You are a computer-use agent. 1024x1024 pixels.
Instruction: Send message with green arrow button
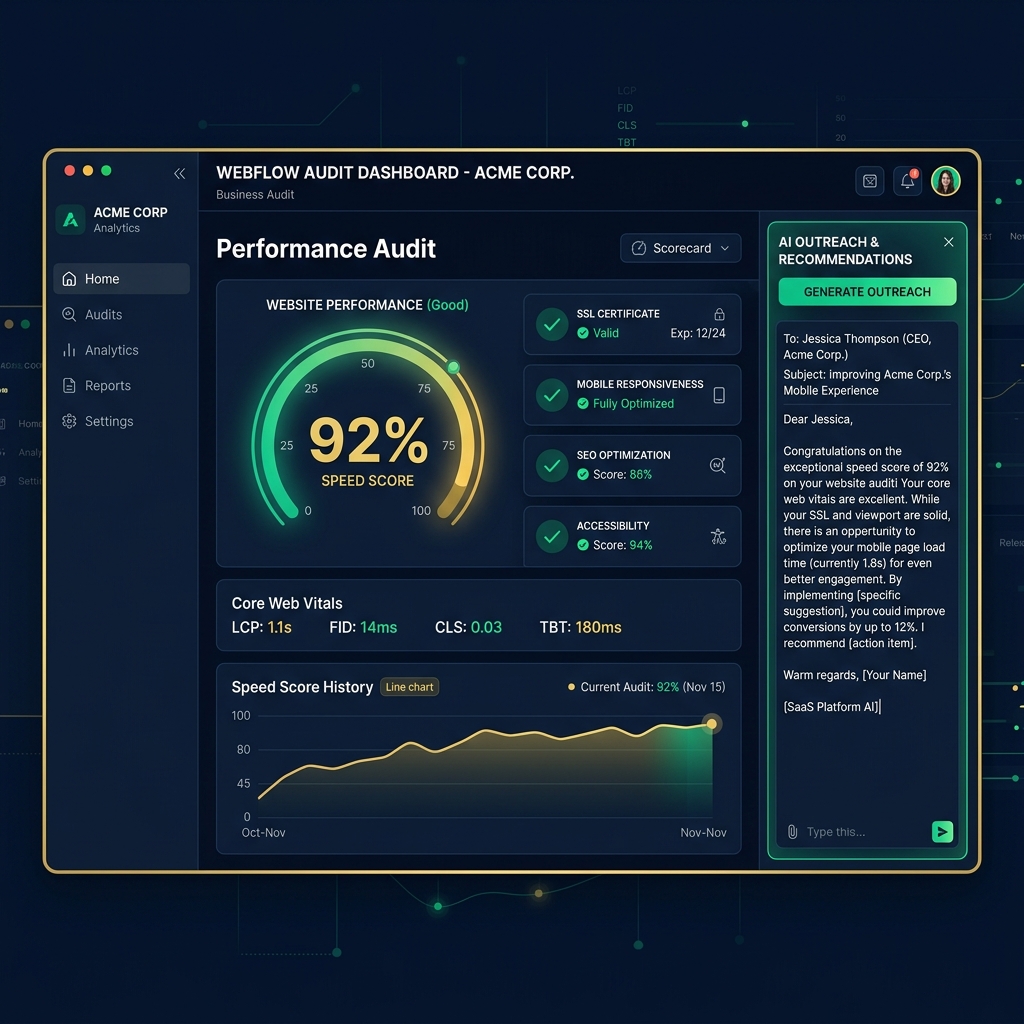(x=942, y=832)
